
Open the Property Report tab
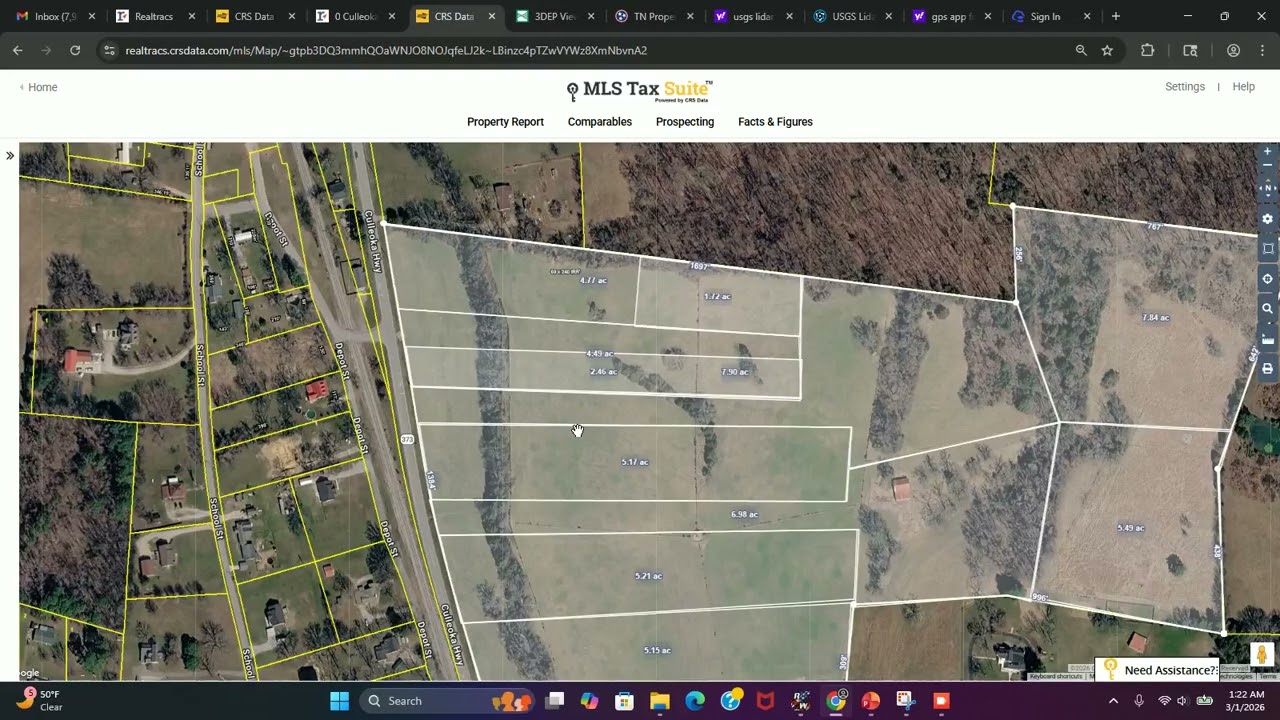(x=505, y=122)
